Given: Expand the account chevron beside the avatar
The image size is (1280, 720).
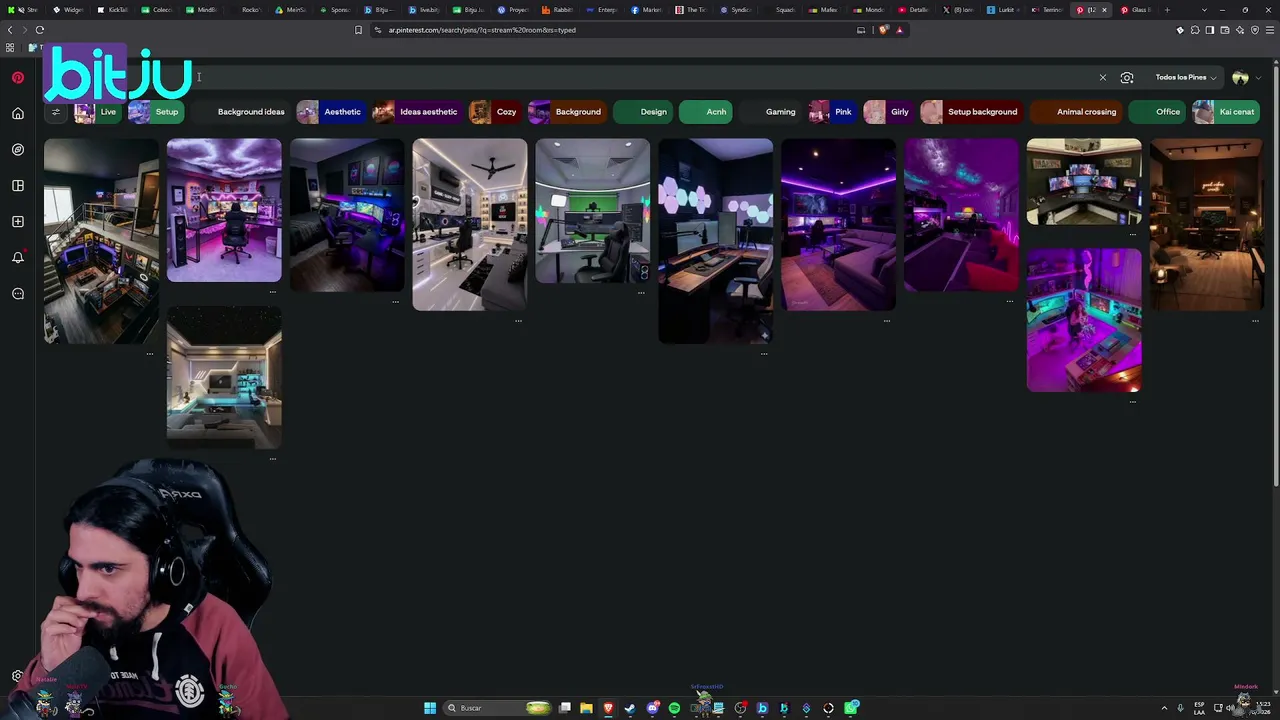Looking at the screenshot, I should (x=1258, y=78).
